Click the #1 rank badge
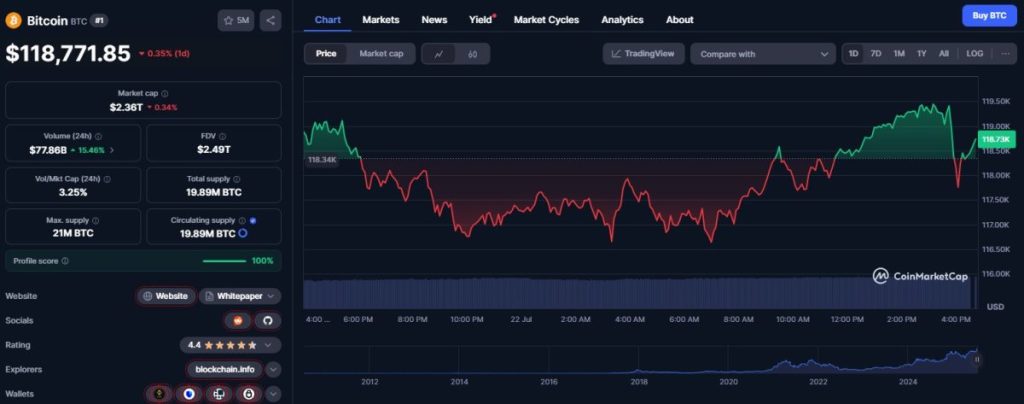This screenshot has width=1024, height=404. coord(99,21)
